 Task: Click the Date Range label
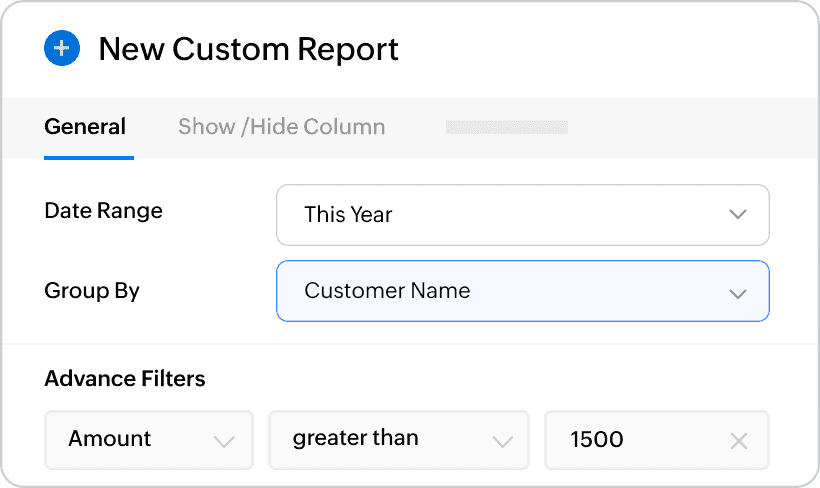coord(103,211)
